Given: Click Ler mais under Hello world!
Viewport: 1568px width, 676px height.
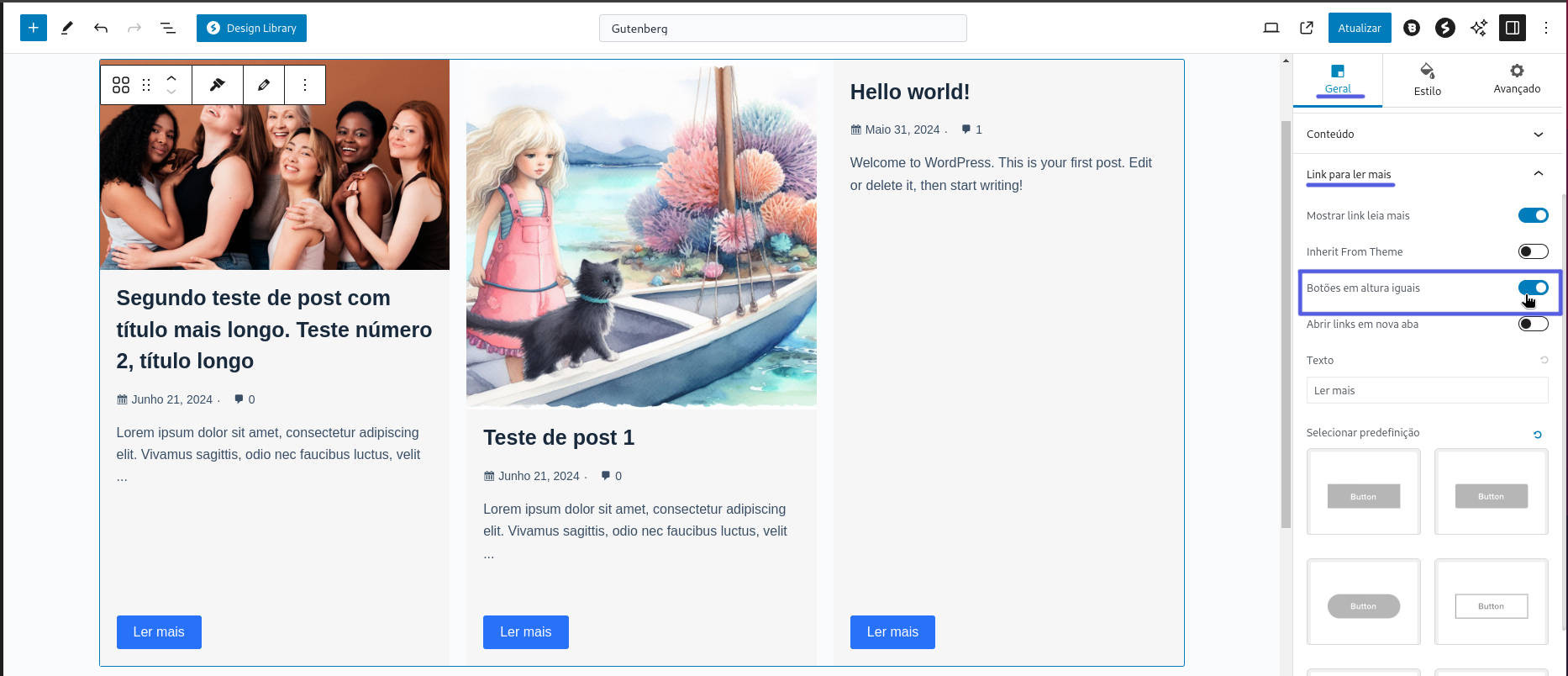Looking at the screenshot, I should tap(892, 632).
